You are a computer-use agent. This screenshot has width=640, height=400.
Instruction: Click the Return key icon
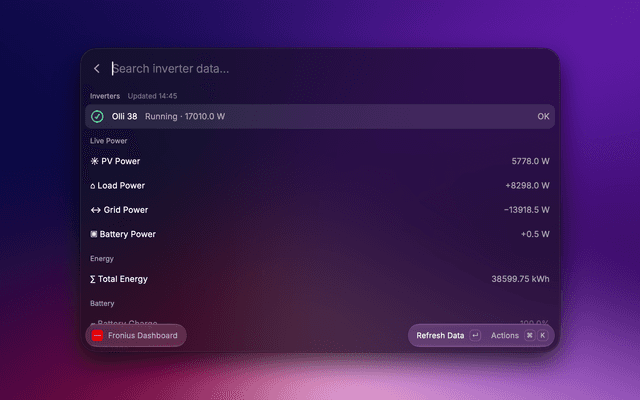475,336
